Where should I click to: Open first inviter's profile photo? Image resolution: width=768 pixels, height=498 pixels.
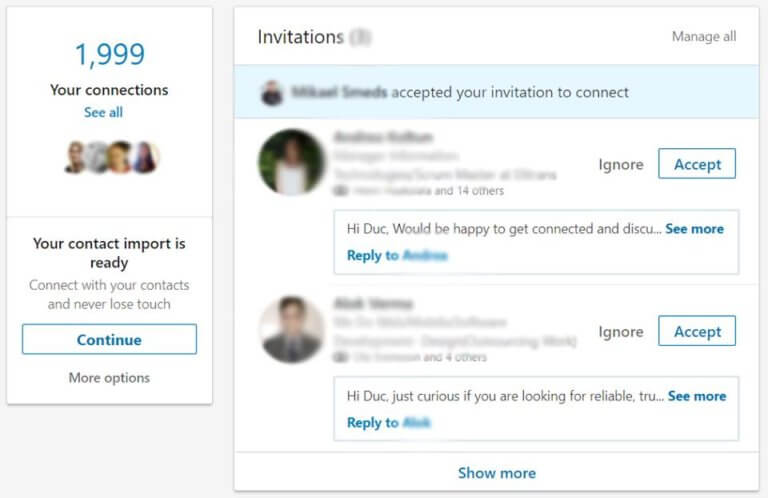(x=291, y=163)
